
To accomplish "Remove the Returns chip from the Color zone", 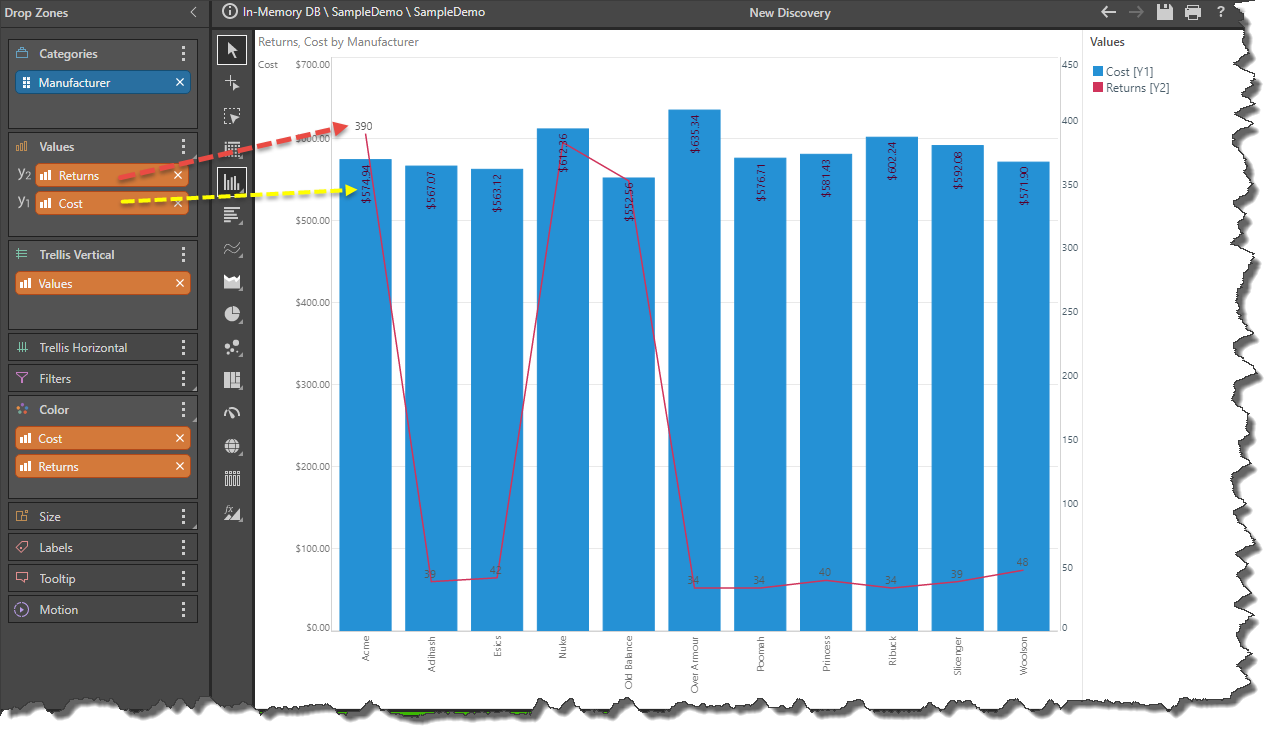I will [180, 466].
